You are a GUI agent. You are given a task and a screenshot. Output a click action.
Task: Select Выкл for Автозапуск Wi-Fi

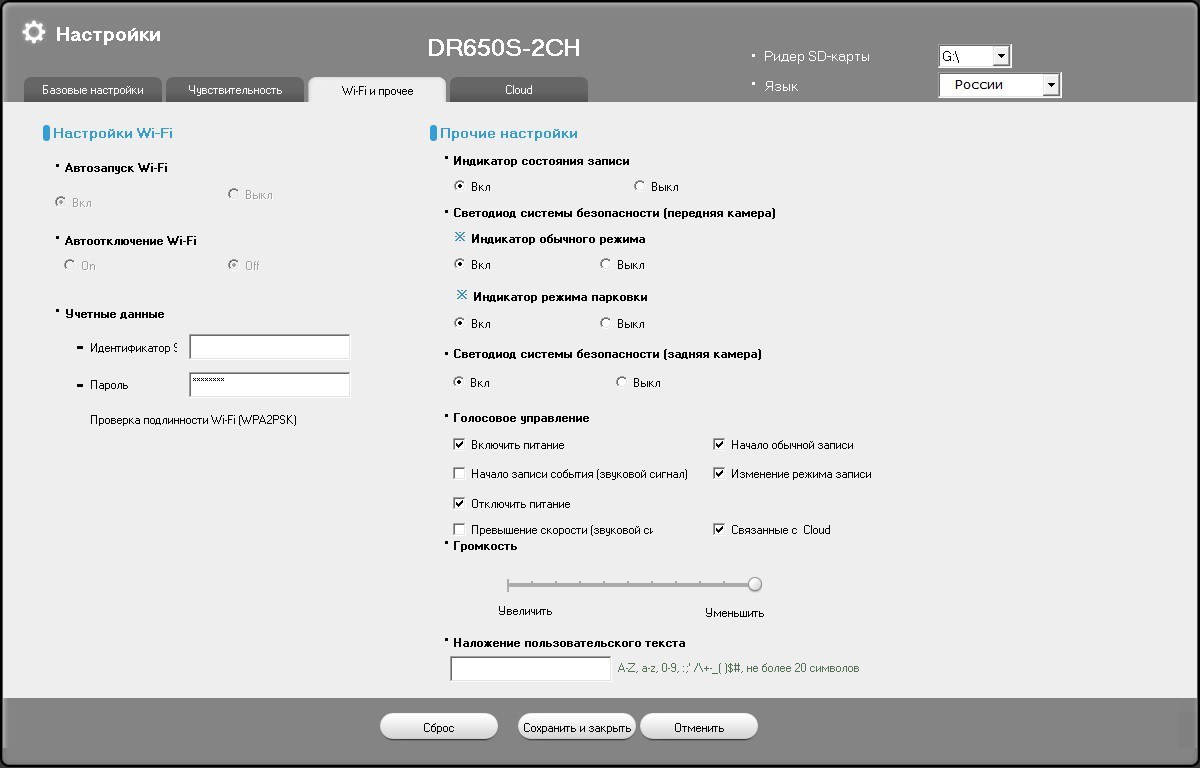pyautogui.click(x=234, y=194)
